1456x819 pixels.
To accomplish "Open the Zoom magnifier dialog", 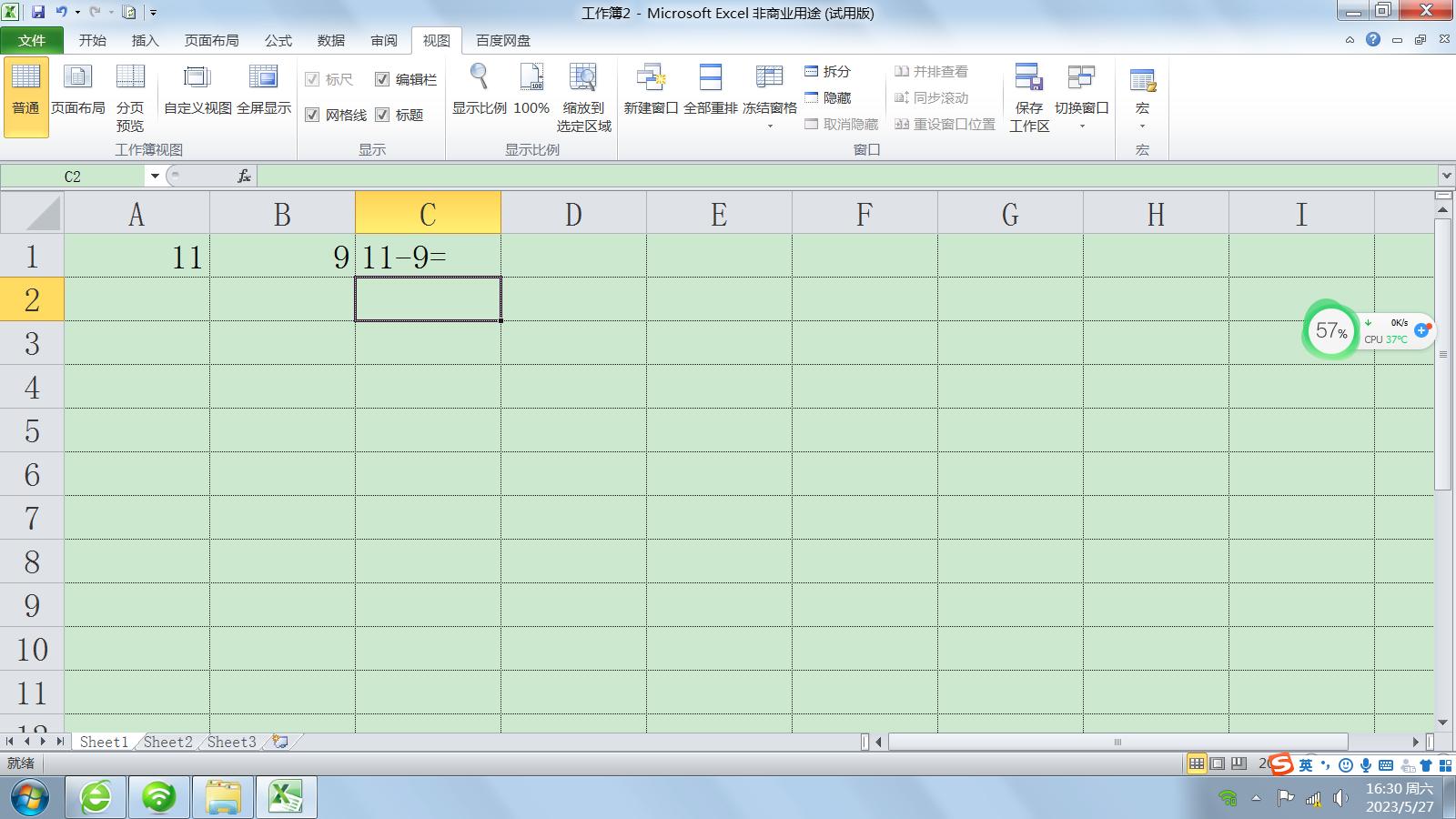I will [479, 78].
